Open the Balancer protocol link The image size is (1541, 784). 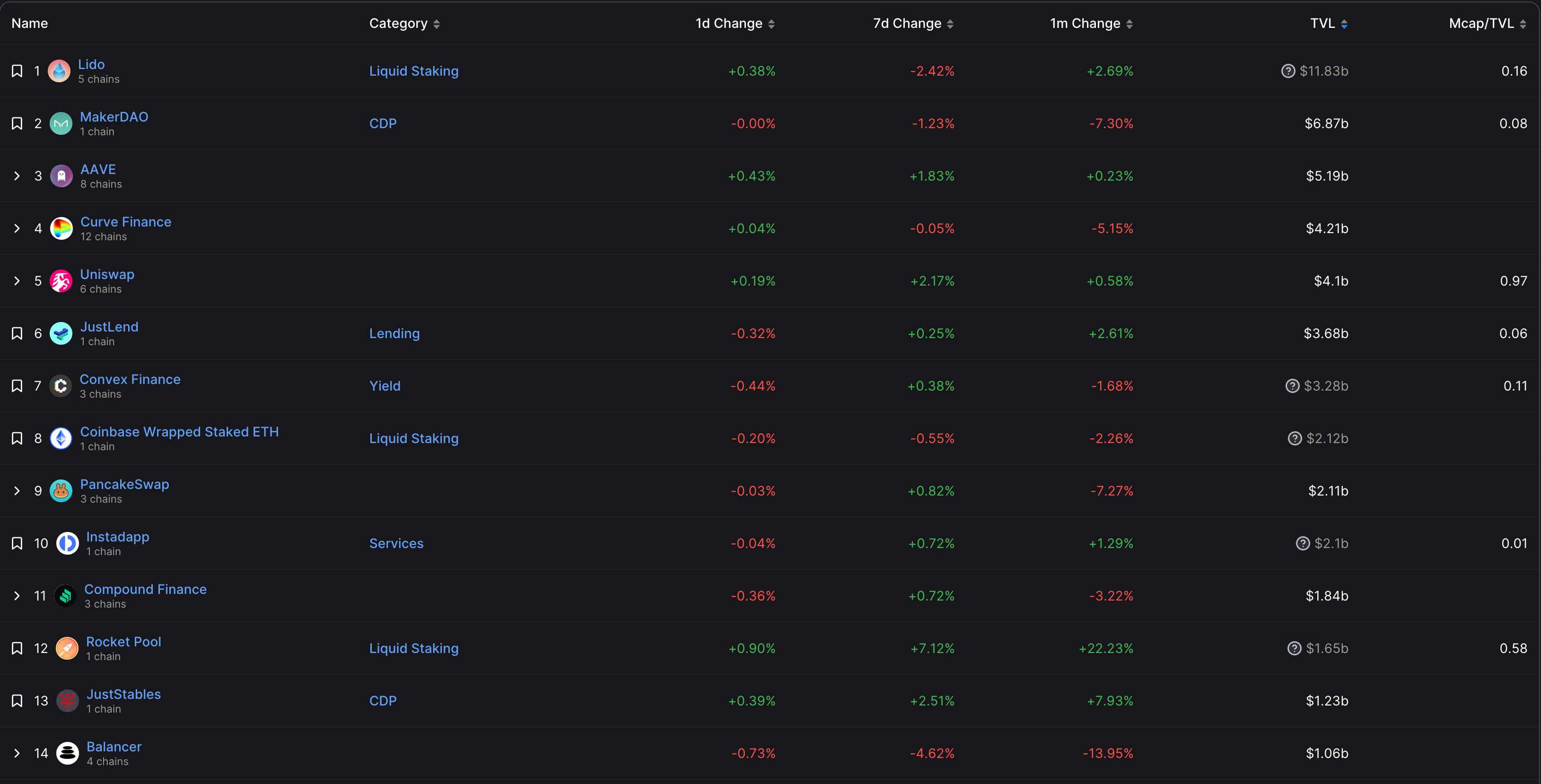[x=114, y=747]
